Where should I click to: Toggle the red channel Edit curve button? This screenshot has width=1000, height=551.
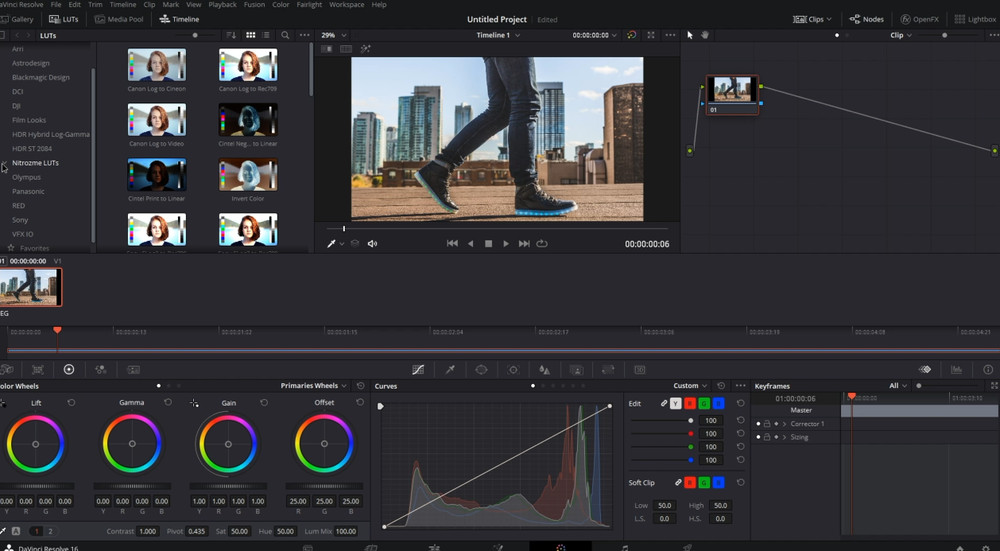690,404
